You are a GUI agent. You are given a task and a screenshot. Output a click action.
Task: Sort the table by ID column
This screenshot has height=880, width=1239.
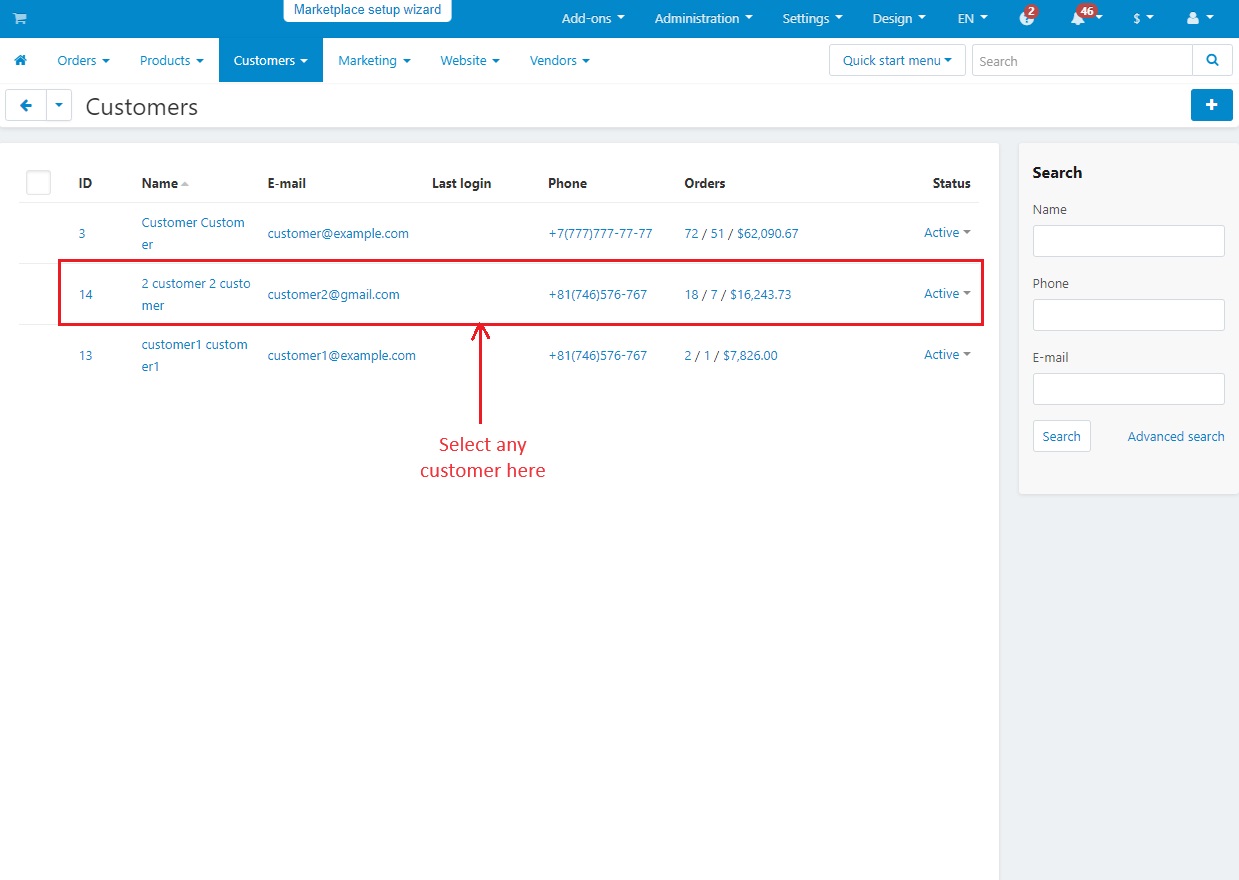(85, 183)
